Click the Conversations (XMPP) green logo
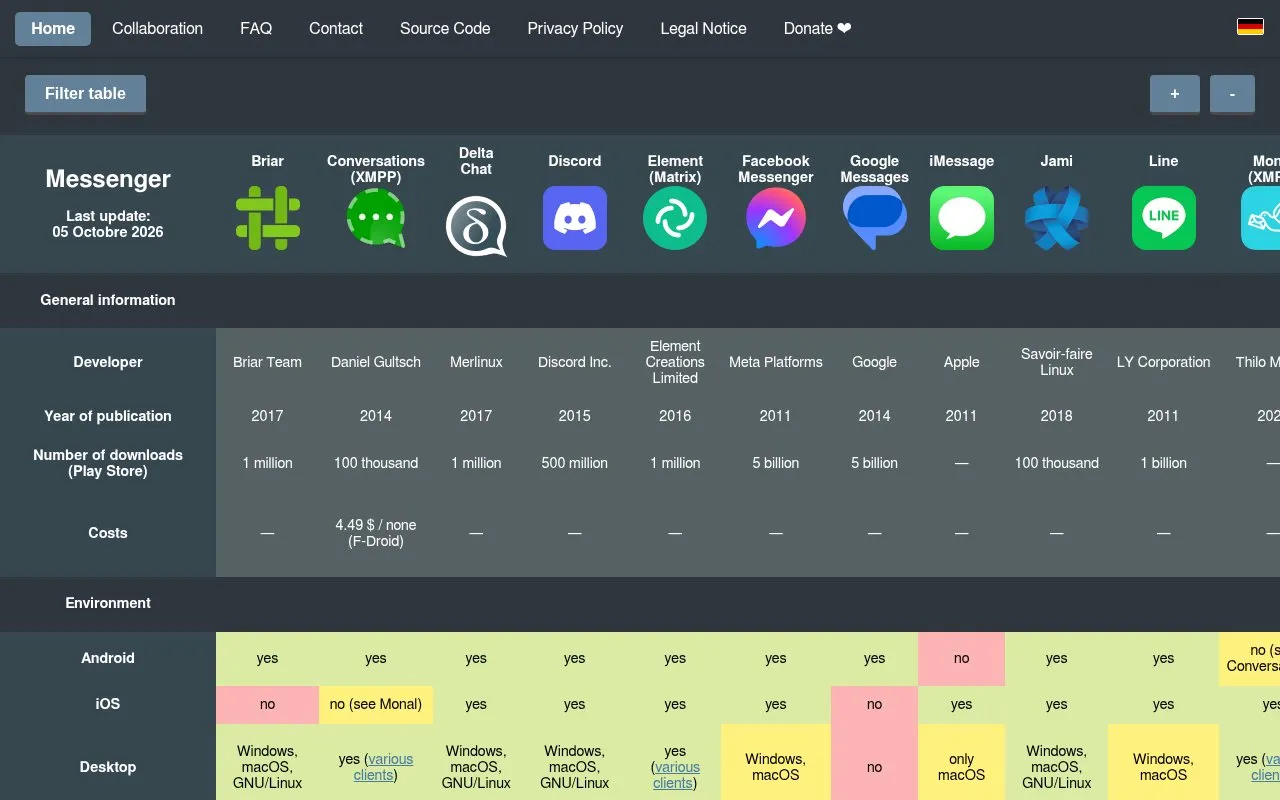The height and width of the screenshot is (800, 1280). click(376, 218)
